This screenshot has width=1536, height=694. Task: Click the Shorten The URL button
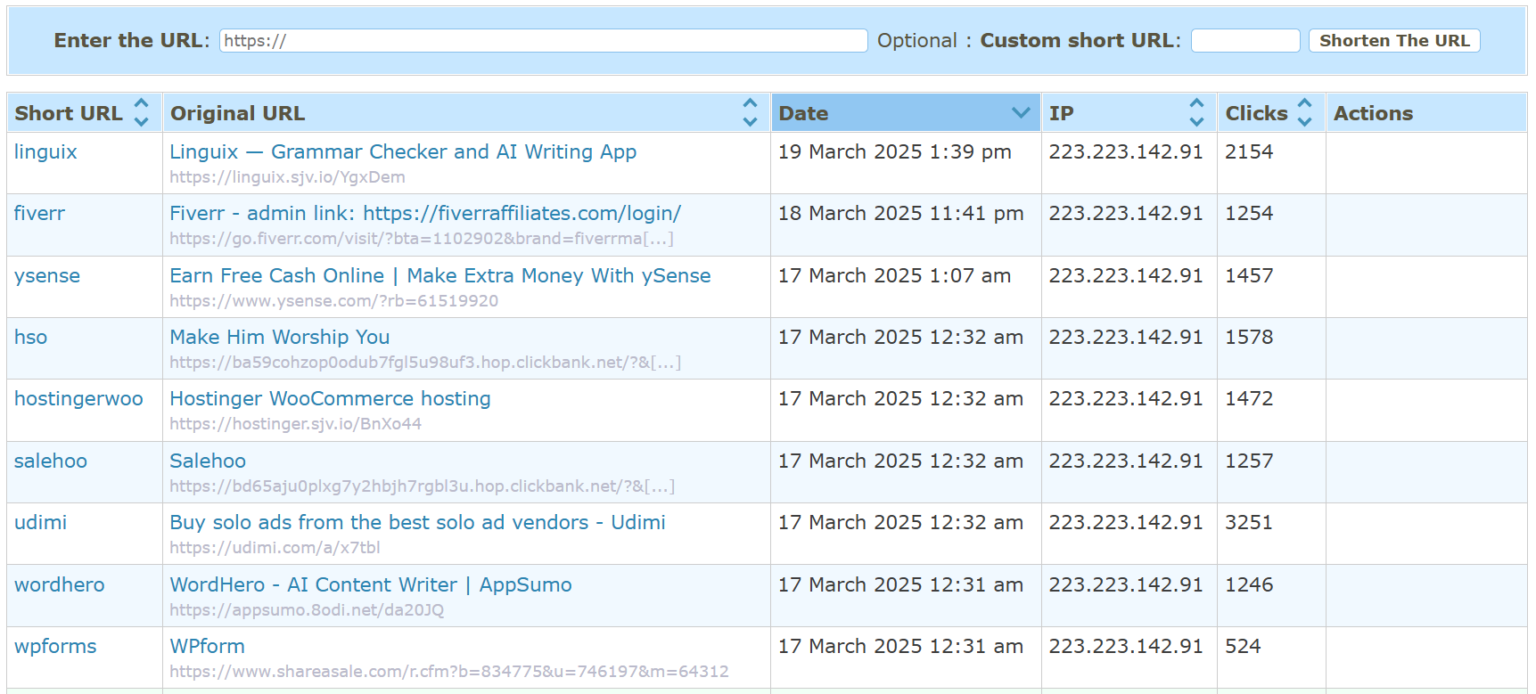coord(1394,40)
